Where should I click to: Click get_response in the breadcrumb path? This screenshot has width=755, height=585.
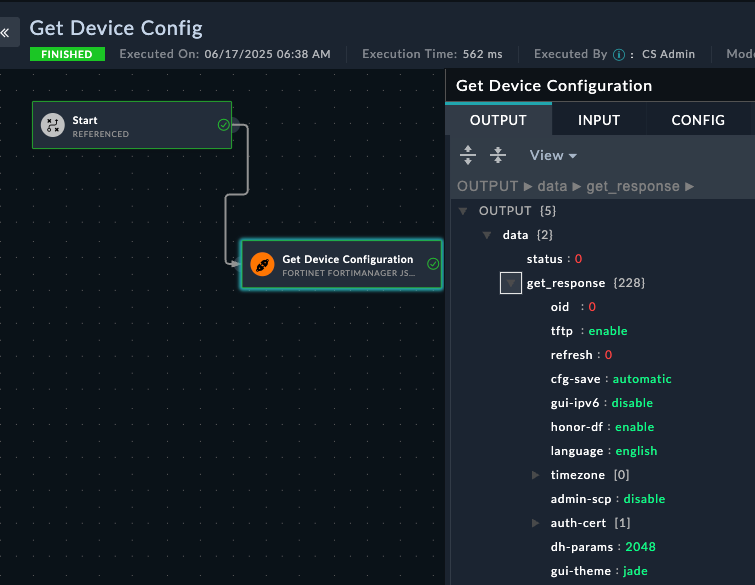tap(633, 186)
